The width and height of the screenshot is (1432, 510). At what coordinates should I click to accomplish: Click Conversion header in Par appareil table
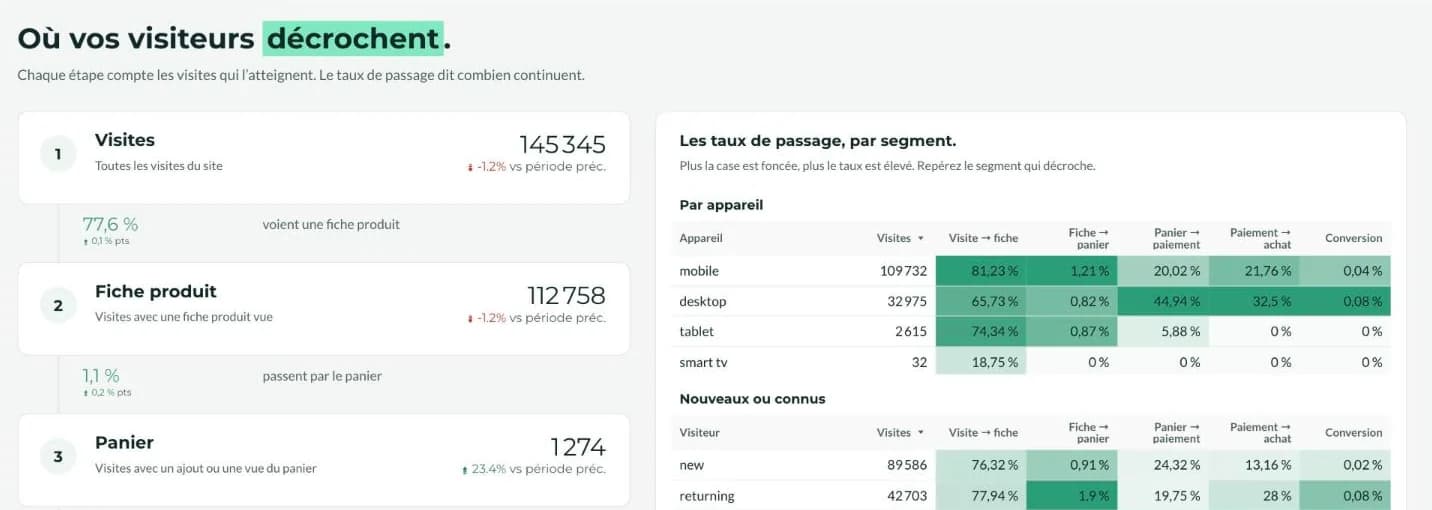click(1354, 238)
